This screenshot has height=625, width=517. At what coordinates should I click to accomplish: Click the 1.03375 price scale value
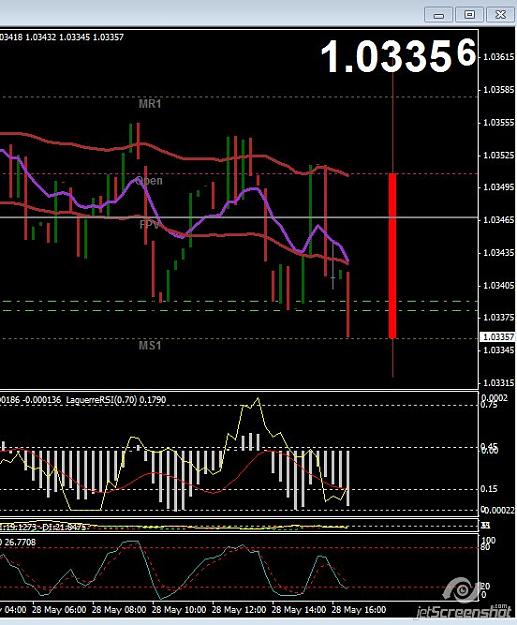pyautogui.click(x=498, y=318)
